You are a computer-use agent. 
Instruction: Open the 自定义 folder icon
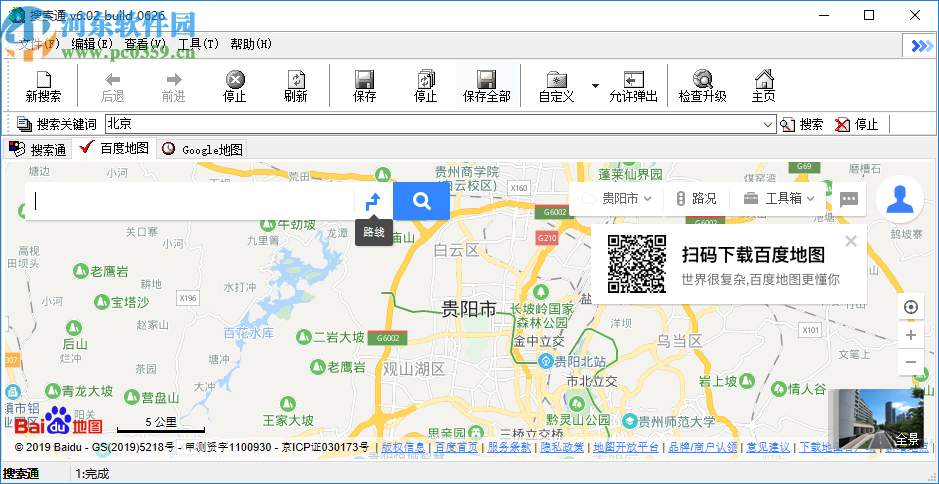(x=557, y=87)
